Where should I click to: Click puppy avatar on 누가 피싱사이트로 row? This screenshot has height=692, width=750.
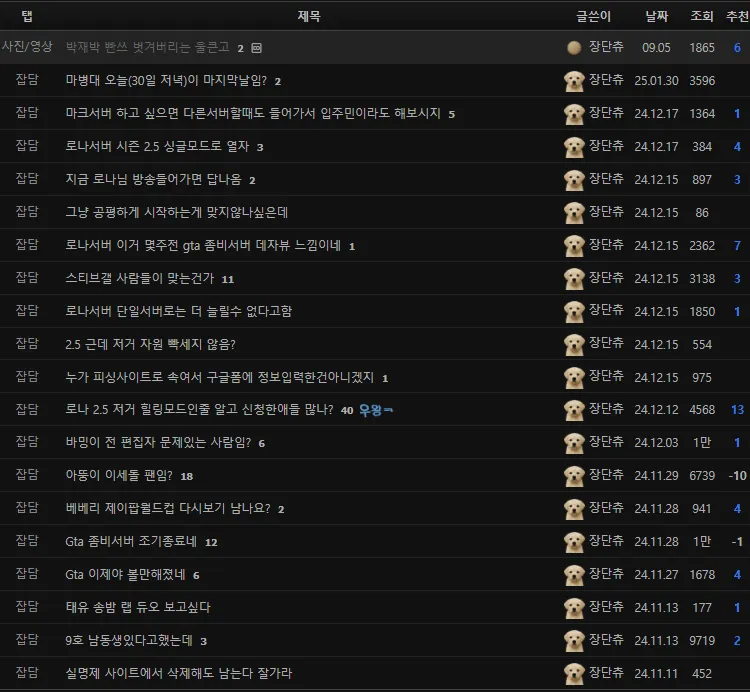(574, 378)
